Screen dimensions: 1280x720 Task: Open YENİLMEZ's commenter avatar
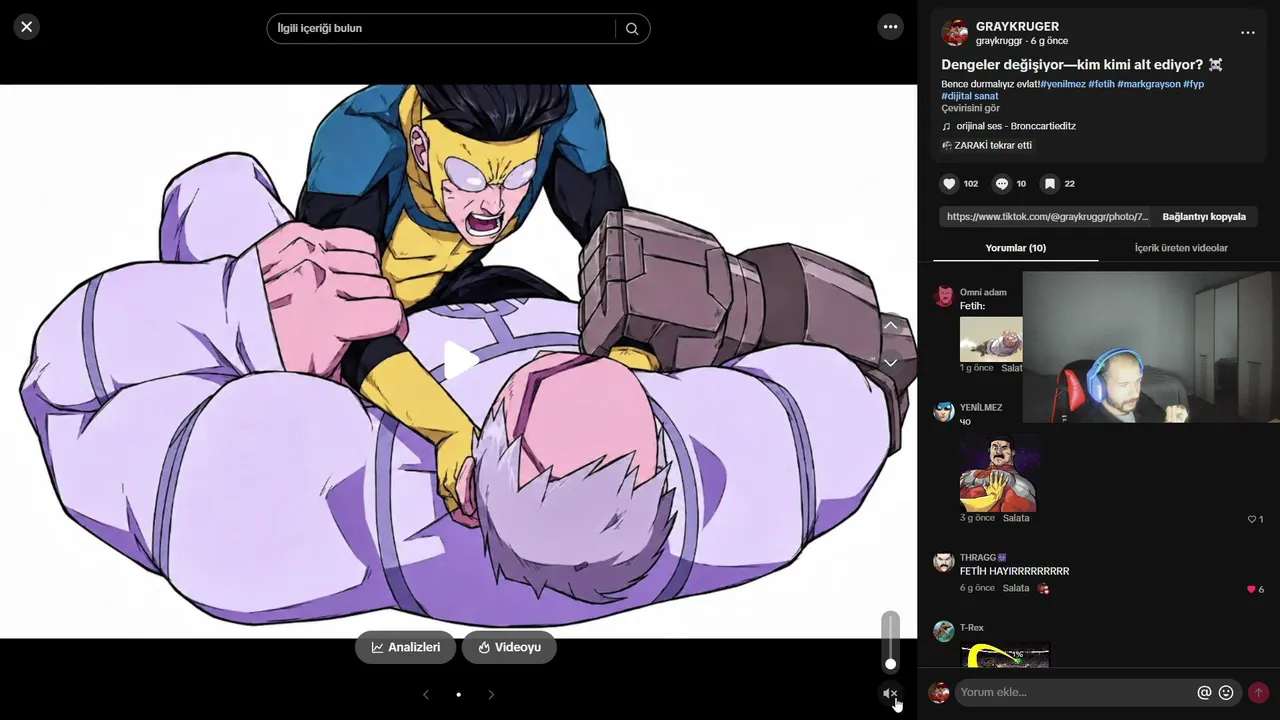click(943, 411)
